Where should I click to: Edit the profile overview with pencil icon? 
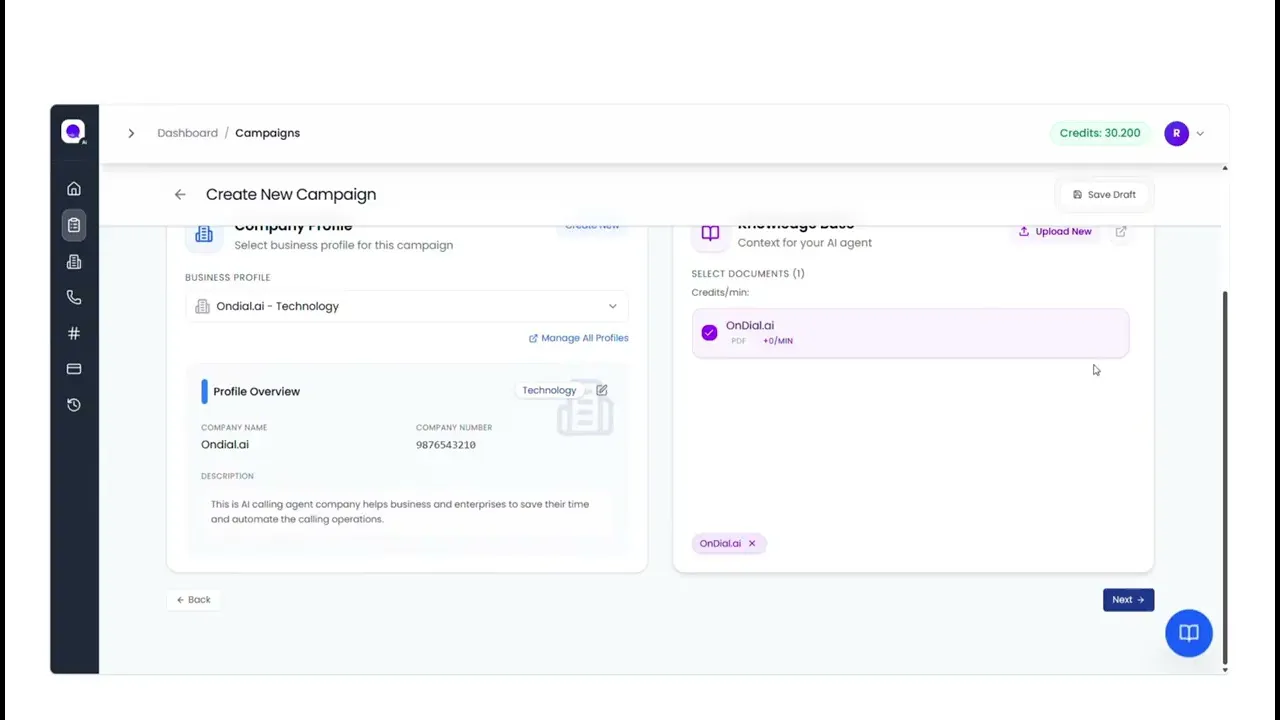pos(602,390)
